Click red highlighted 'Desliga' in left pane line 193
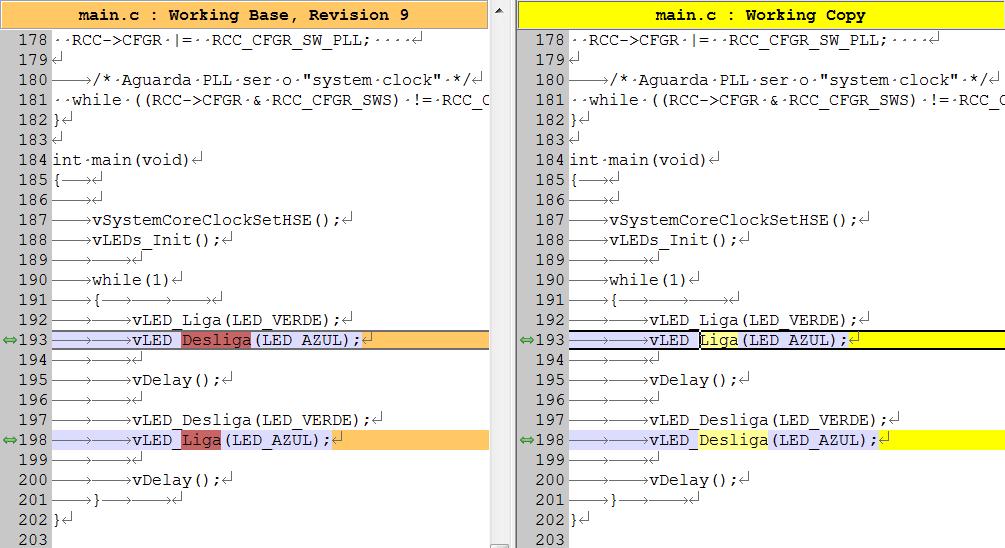Viewport: 1005px width, 548px height. (217, 340)
